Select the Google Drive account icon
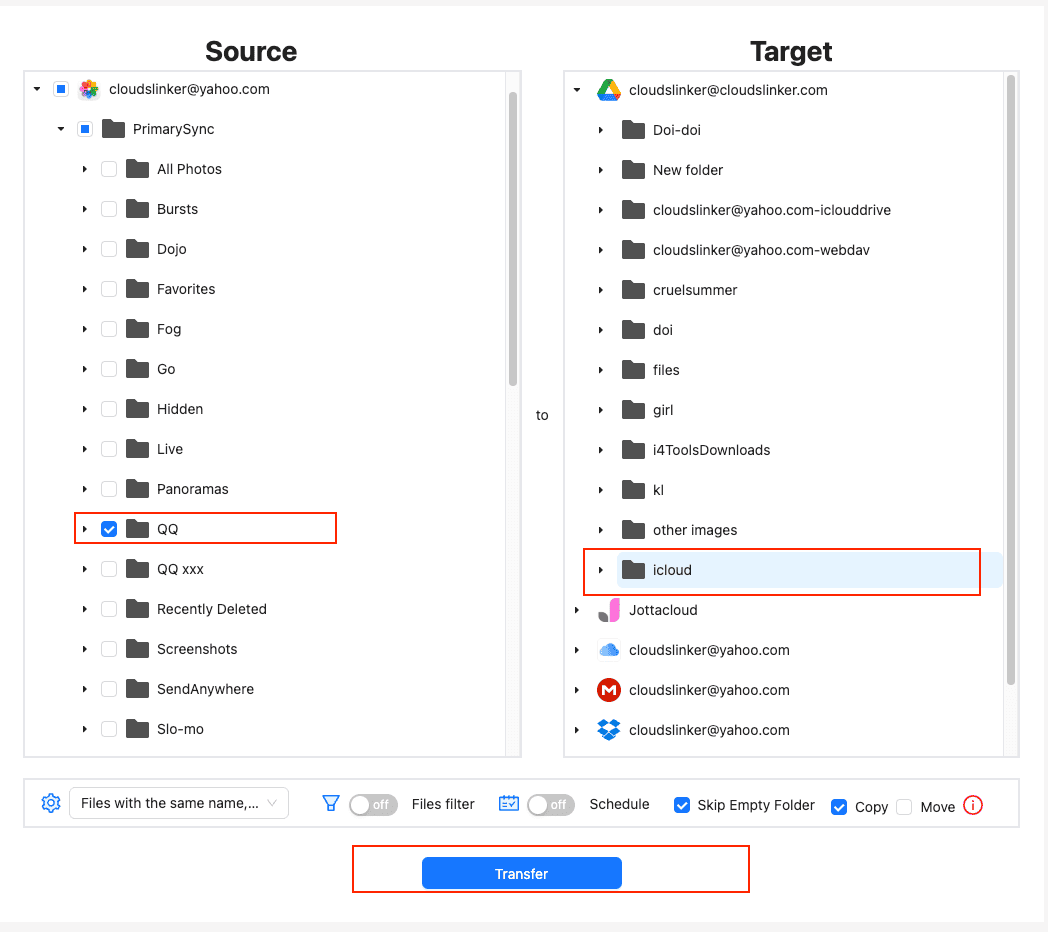This screenshot has height=932, width=1048. click(609, 90)
